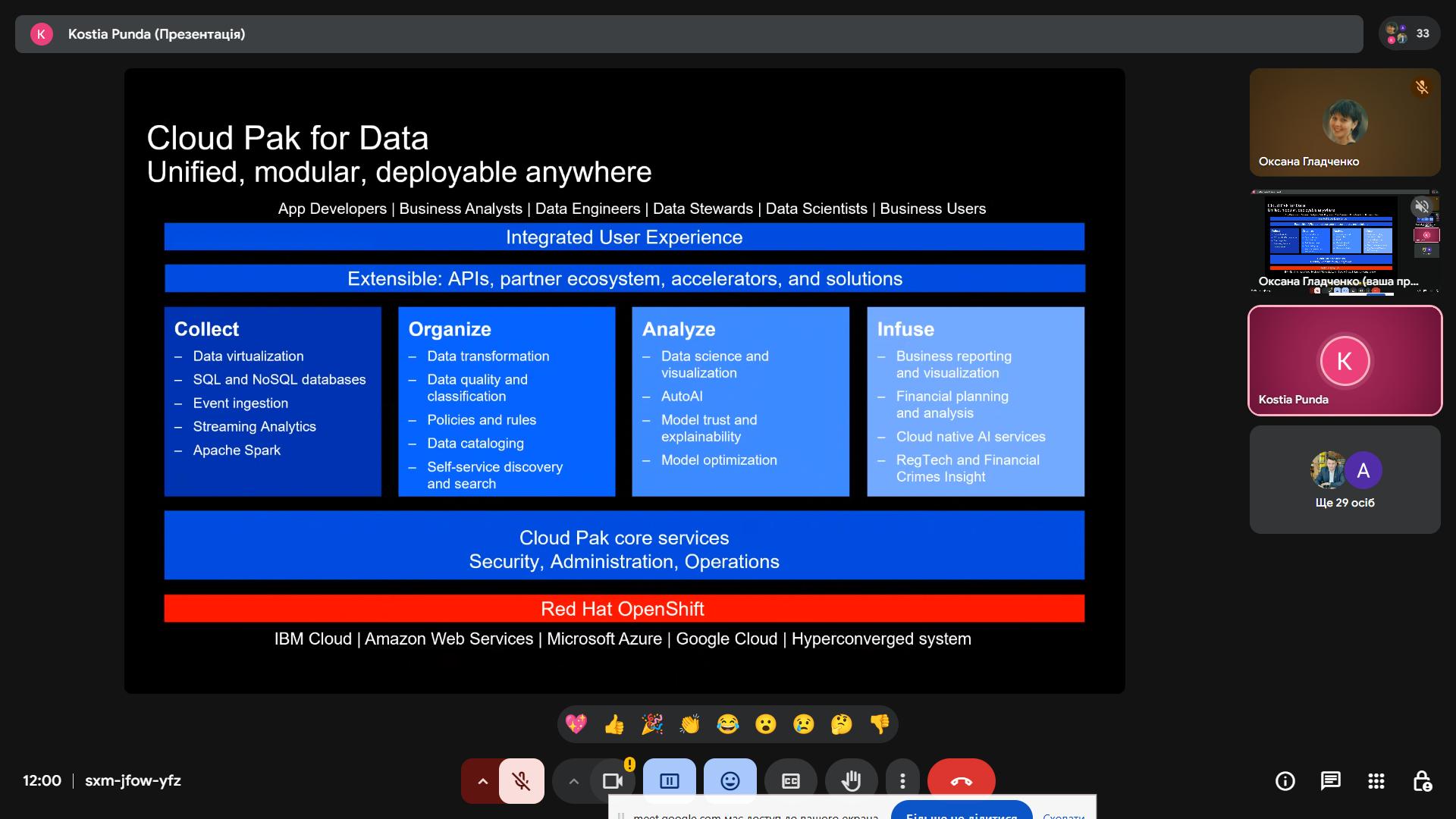The width and height of the screenshot is (1456, 819).
Task: Raise your hand
Action: 851,780
